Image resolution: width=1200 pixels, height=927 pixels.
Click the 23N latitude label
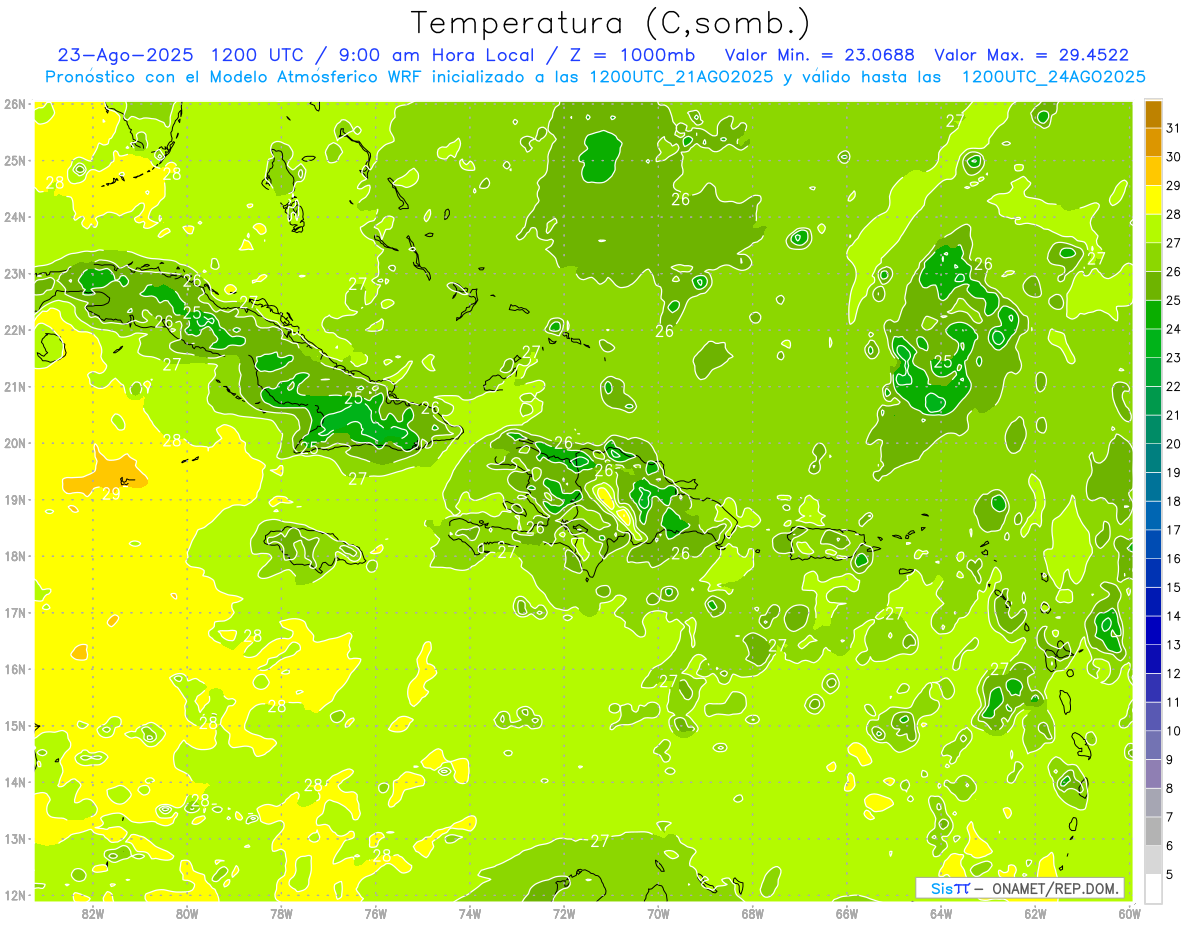14,274
